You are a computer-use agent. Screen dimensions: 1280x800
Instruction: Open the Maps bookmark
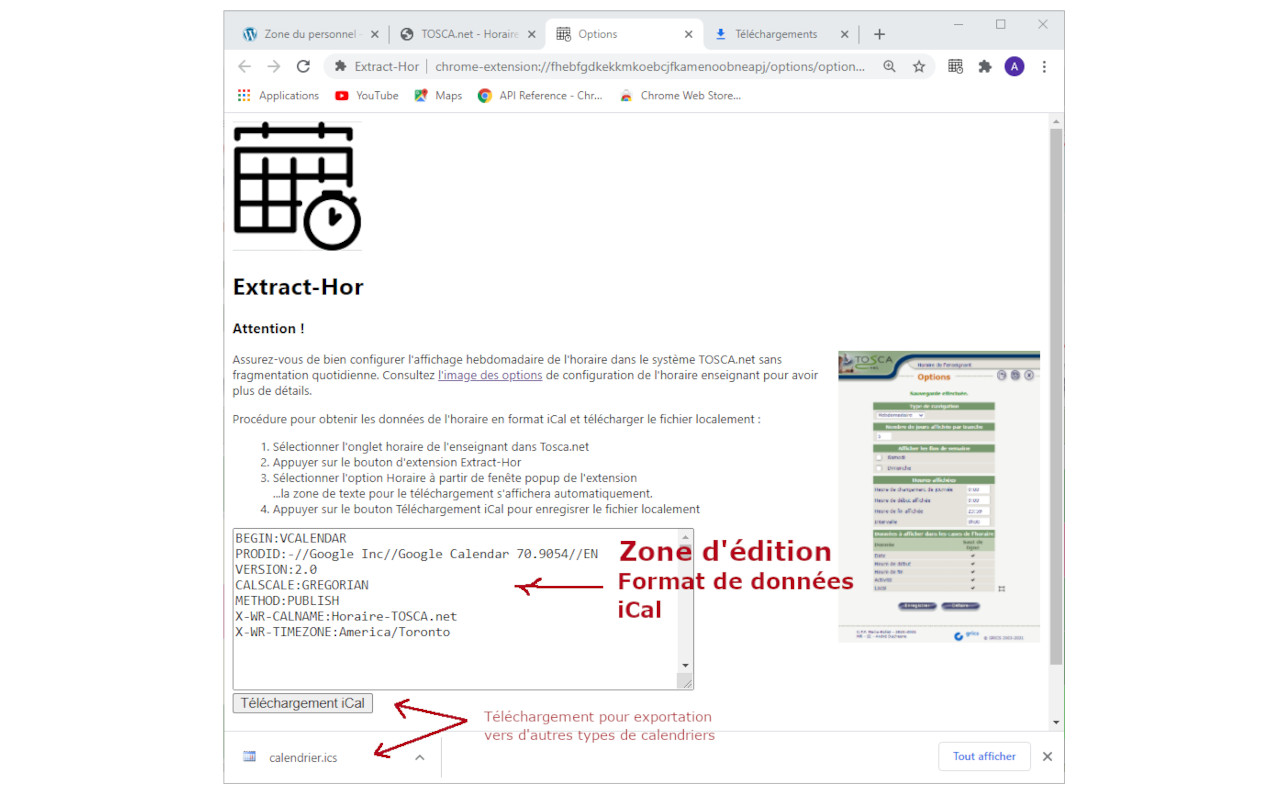pyautogui.click(x=438, y=95)
